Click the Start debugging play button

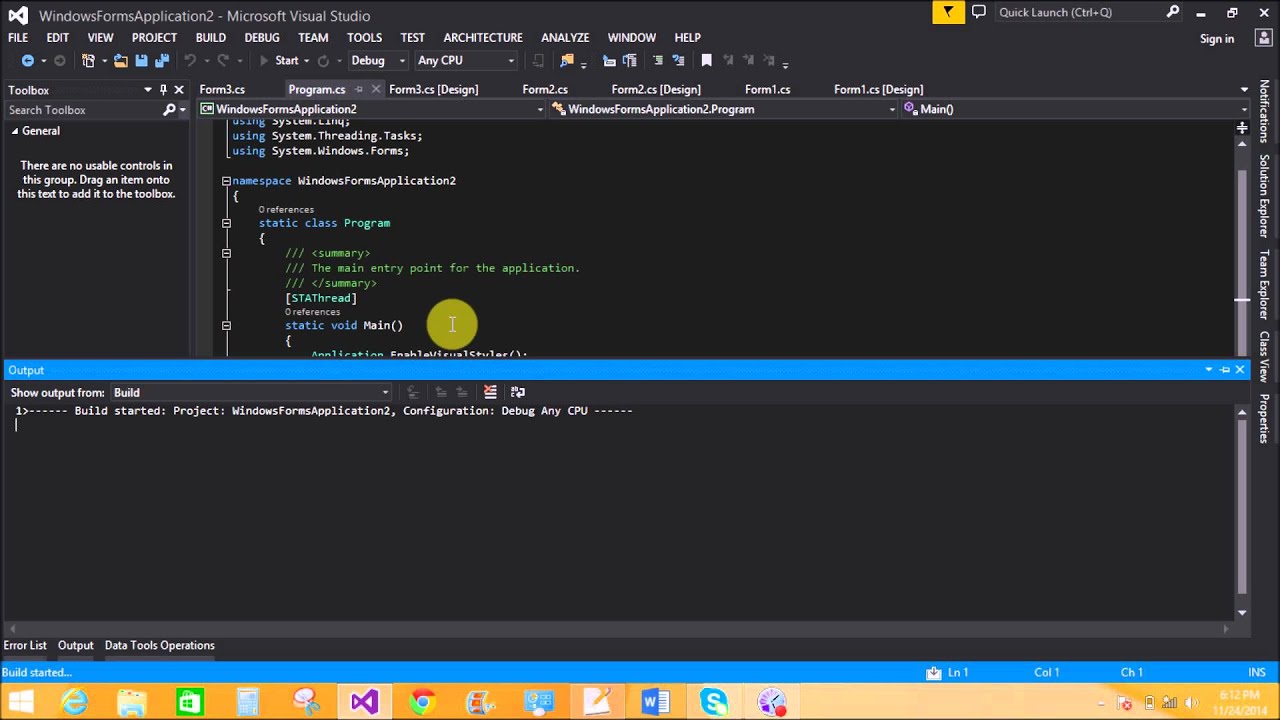point(264,61)
